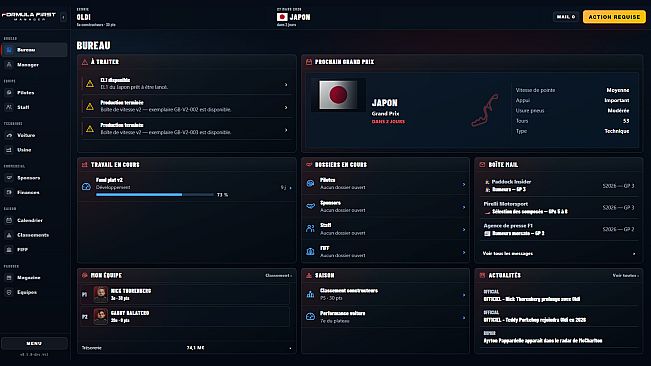Click the Équipes sidebar icon

[x=9, y=292]
